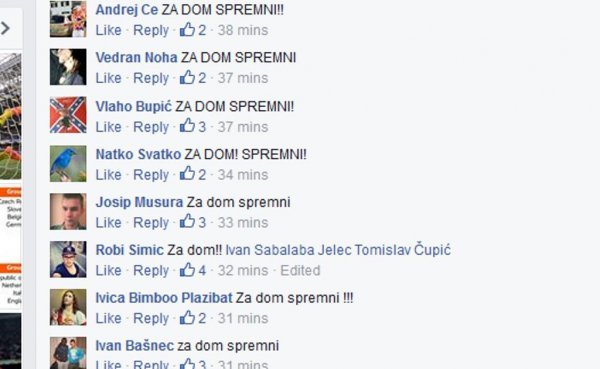Image resolution: width=600 pixels, height=369 pixels.
Task: Click thumbs-up icon on Vedran Noha's comment
Action: [188, 77]
